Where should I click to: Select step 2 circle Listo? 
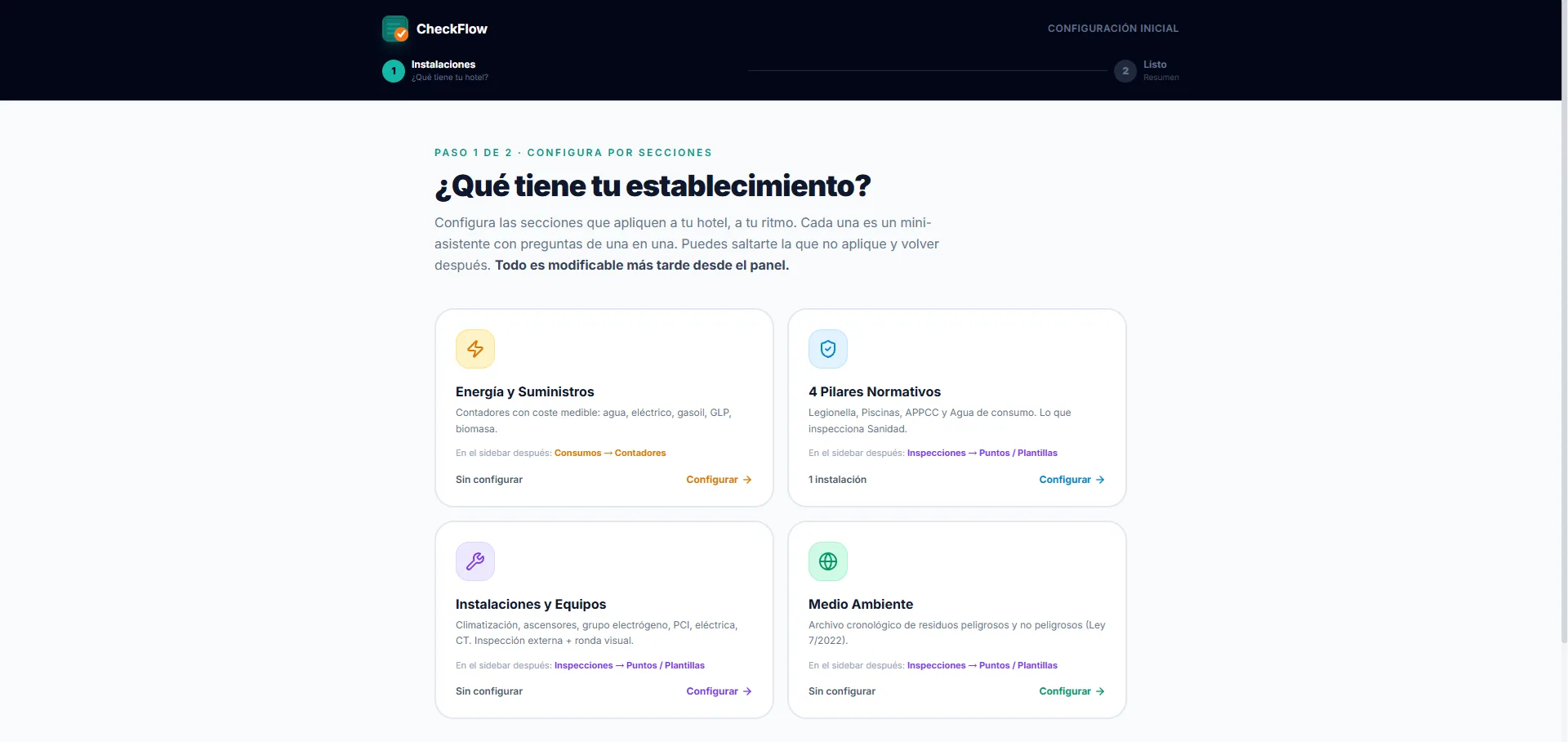tap(1125, 71)
